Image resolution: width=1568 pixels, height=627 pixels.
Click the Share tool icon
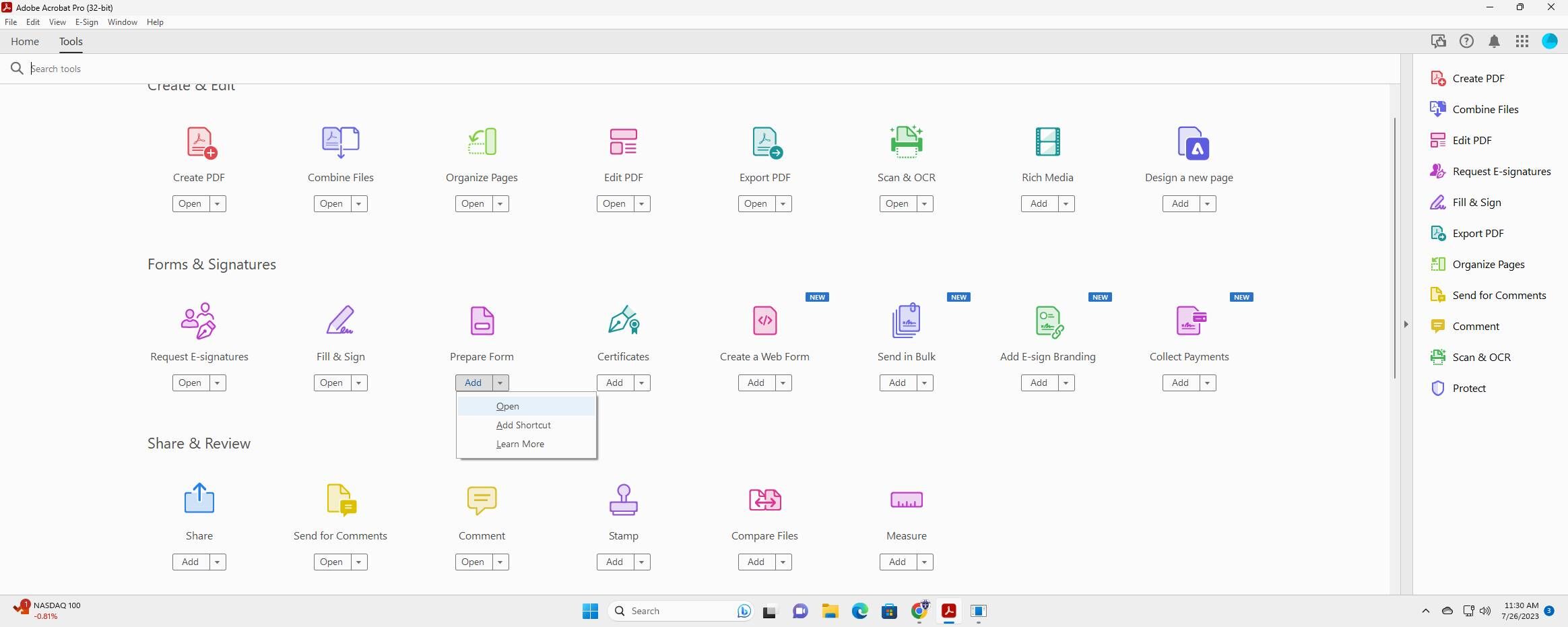pos(199,499)
